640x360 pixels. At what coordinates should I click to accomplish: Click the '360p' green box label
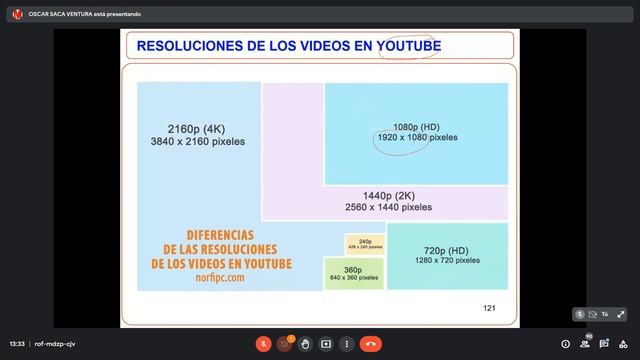coord(353,270)
